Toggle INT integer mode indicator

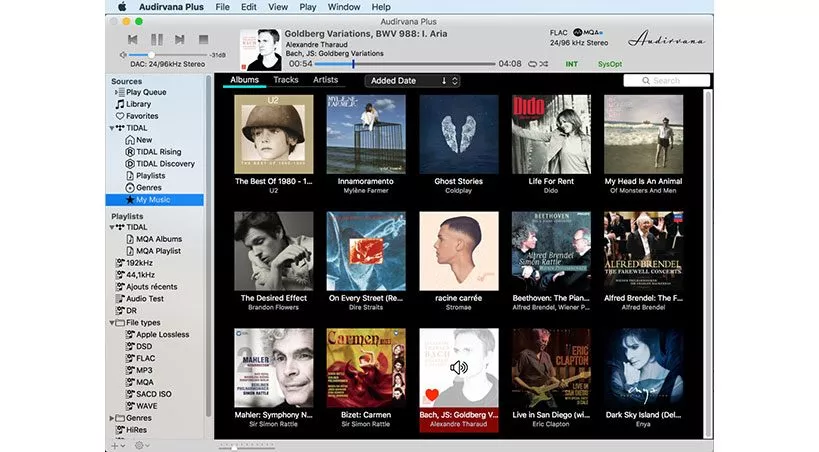point(571,64)
